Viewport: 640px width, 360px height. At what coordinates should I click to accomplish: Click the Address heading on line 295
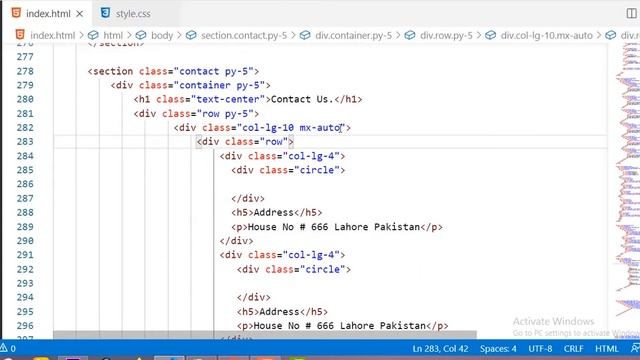282,312
